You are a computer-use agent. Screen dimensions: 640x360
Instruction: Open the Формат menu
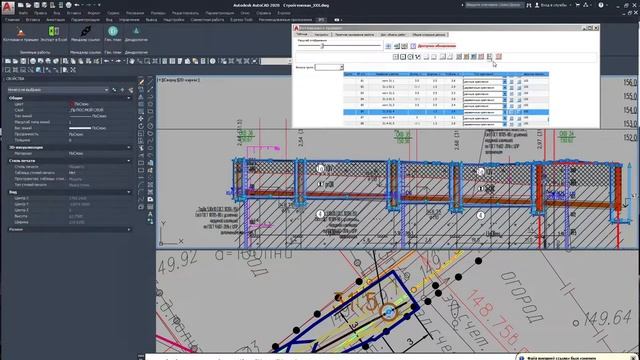94,13
